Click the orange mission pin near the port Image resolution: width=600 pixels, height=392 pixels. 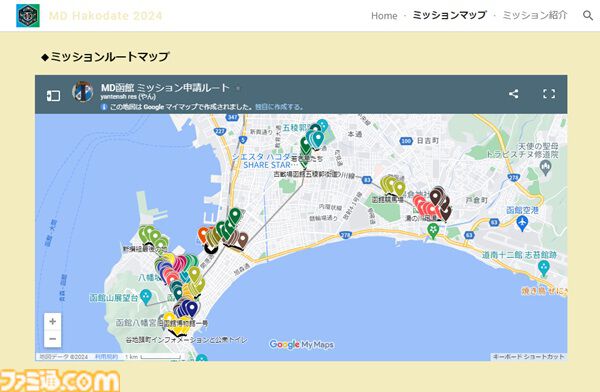point(203,234)
